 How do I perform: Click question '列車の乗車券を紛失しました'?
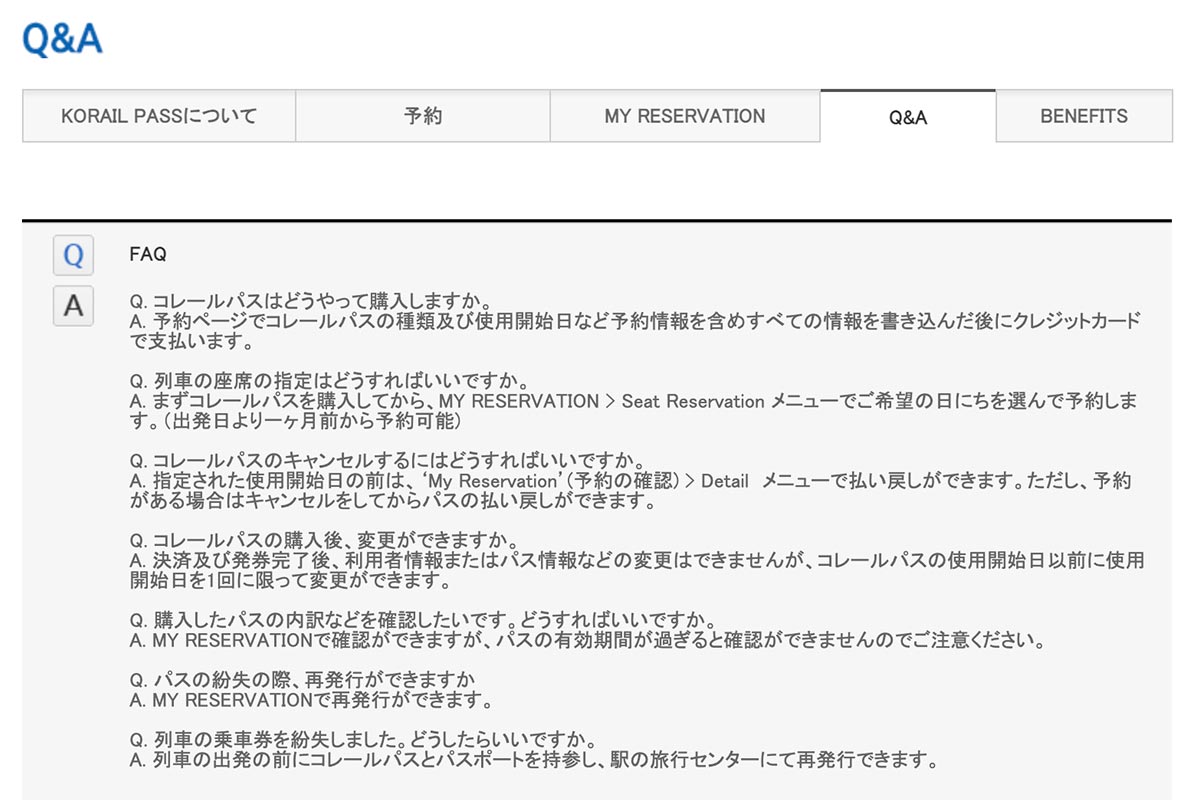(x=363, y=741)
